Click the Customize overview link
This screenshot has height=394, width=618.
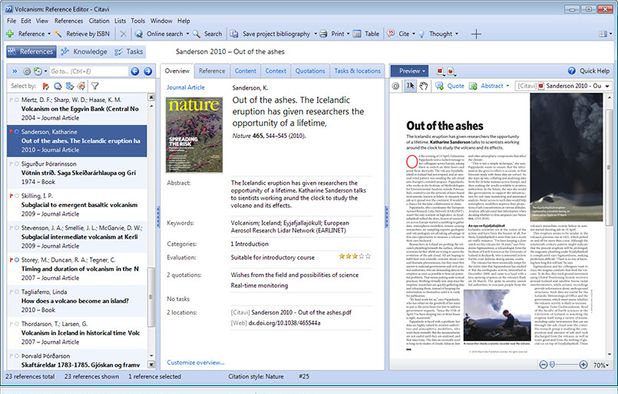[195, 362]
